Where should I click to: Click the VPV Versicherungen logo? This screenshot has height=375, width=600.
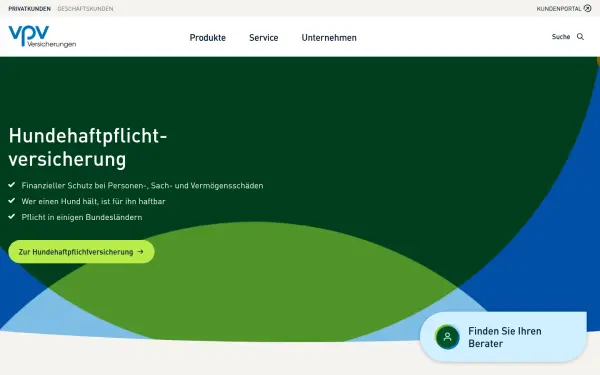[42, 36]
